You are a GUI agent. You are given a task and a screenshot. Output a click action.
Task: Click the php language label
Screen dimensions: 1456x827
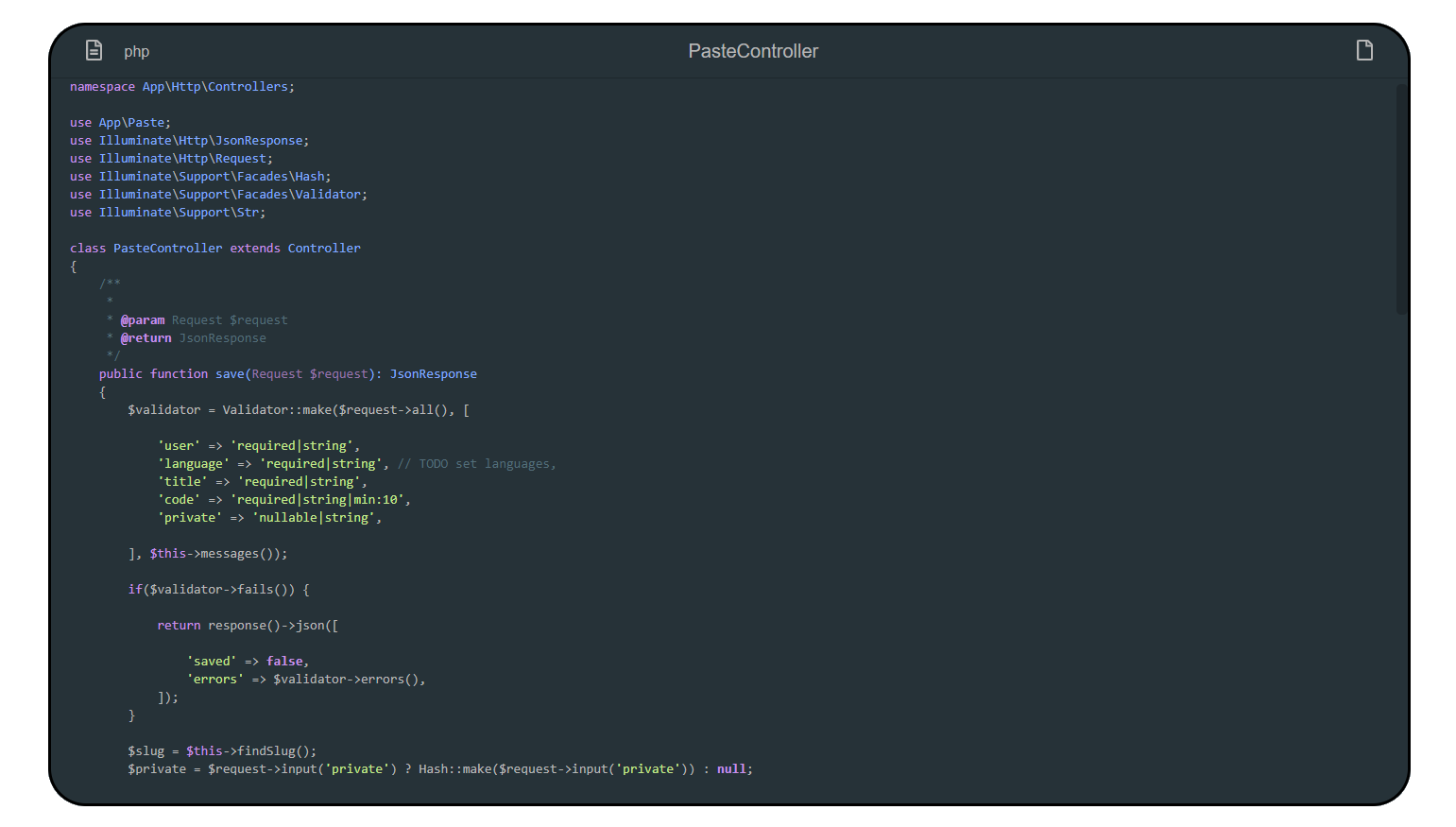point(136,52)
